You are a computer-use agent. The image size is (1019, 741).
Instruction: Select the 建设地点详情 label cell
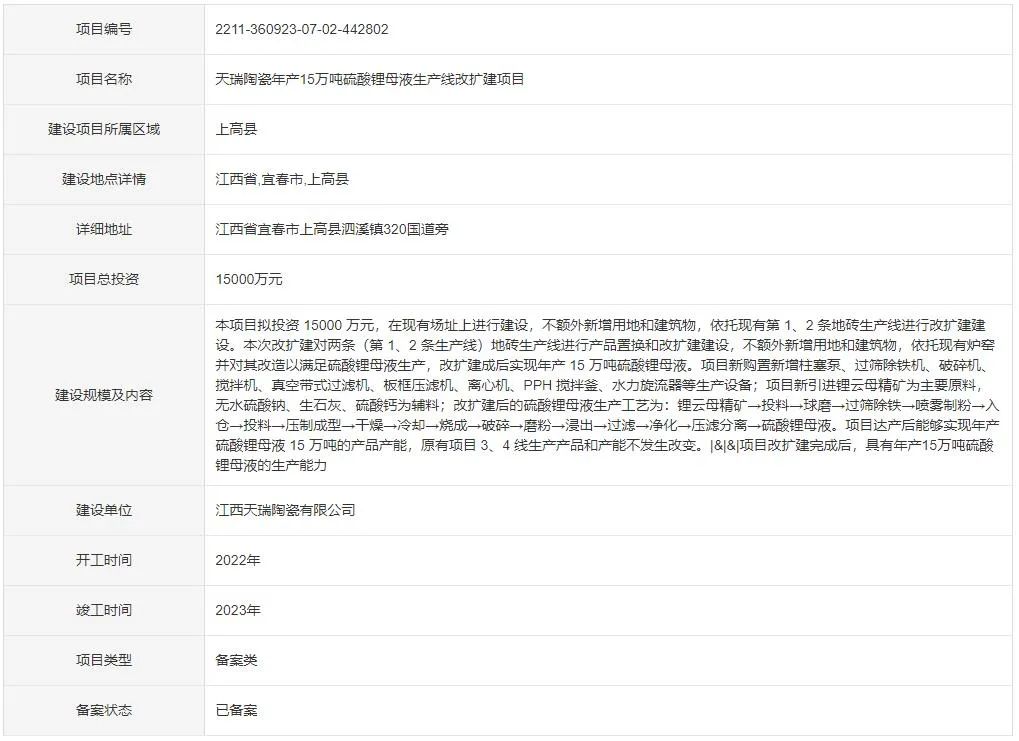tap(104, 179)
